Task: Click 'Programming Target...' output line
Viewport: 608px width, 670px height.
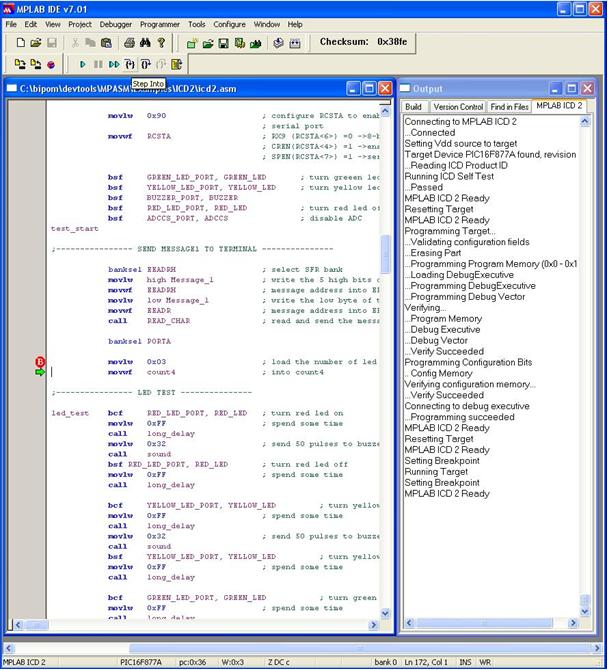Action: [450, 231]
